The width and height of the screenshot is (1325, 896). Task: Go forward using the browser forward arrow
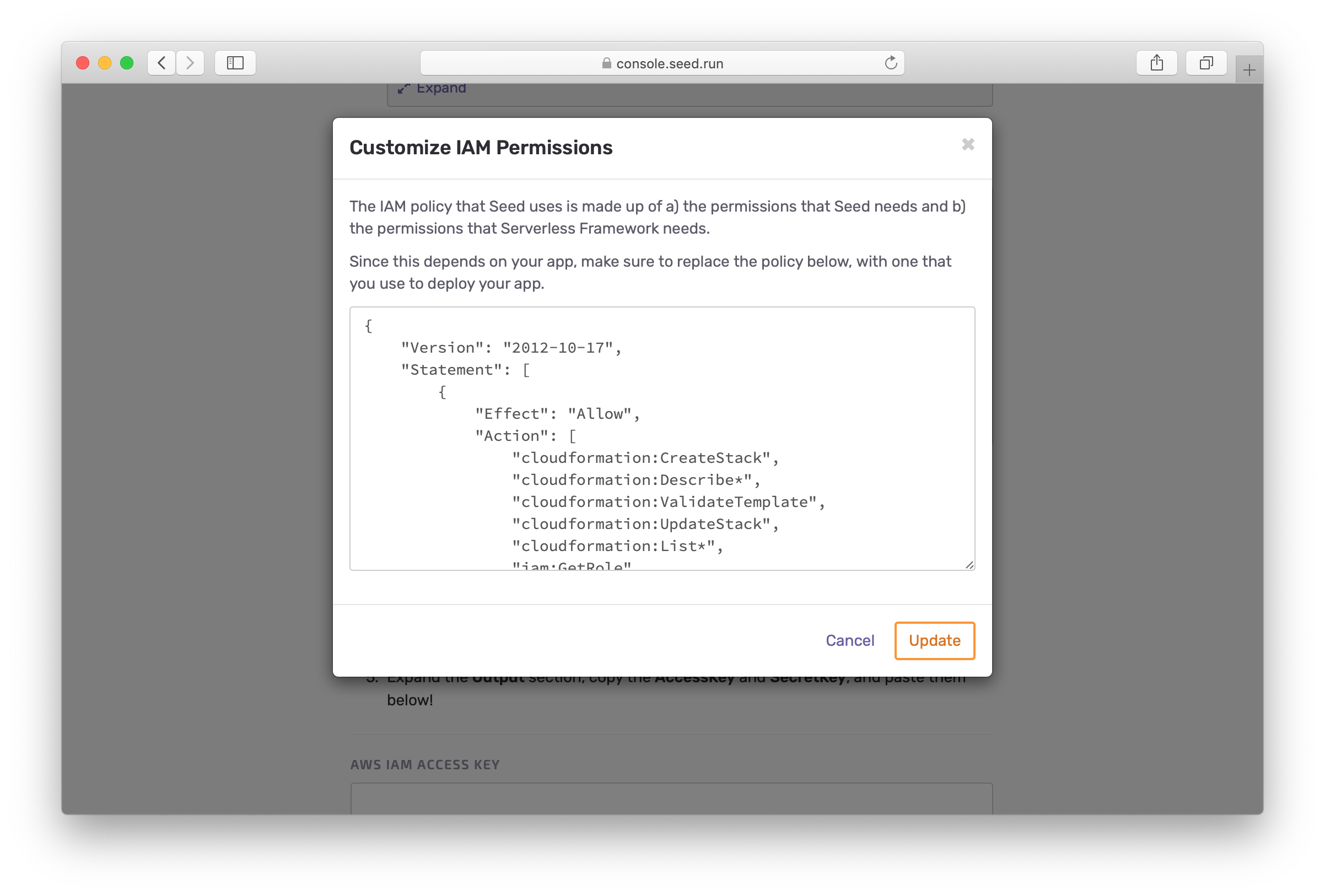point(190,63)
